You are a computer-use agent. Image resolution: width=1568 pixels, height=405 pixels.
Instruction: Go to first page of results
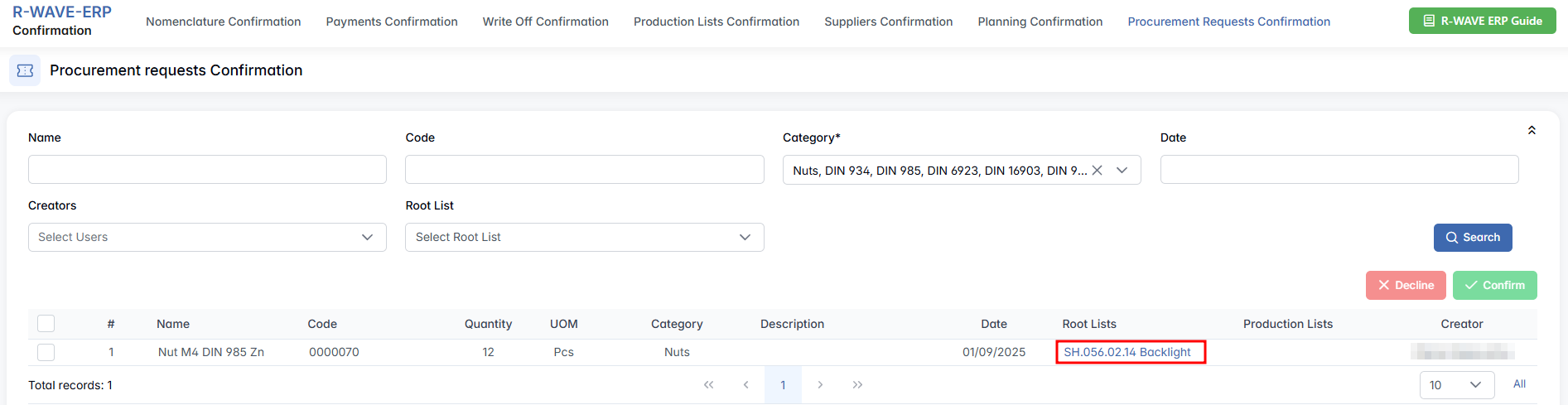[708, 384]
